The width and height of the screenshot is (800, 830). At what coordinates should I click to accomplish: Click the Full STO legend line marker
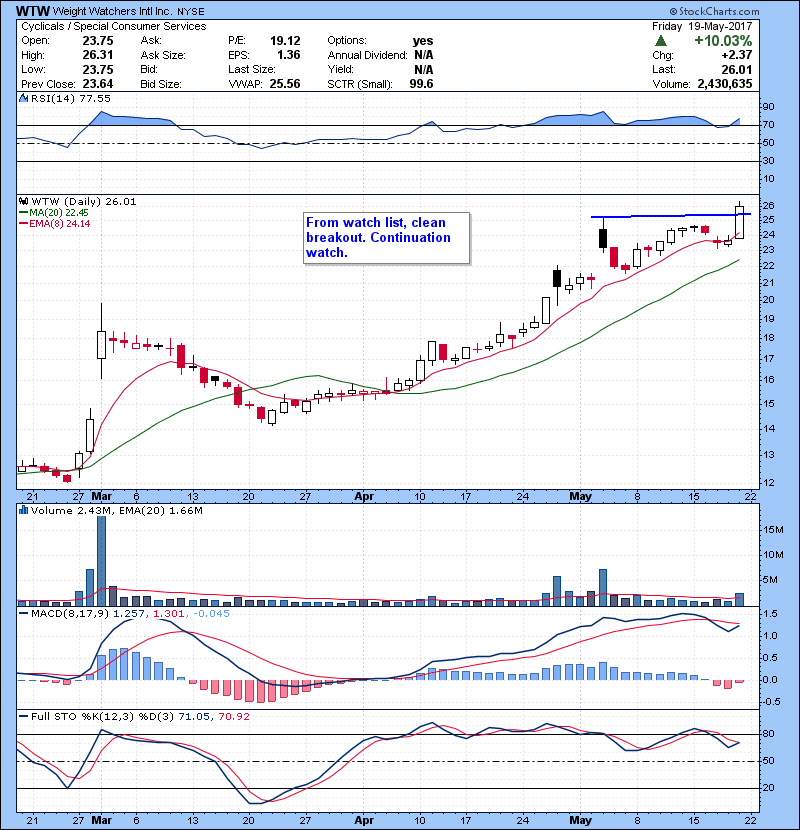coord(23,716)
